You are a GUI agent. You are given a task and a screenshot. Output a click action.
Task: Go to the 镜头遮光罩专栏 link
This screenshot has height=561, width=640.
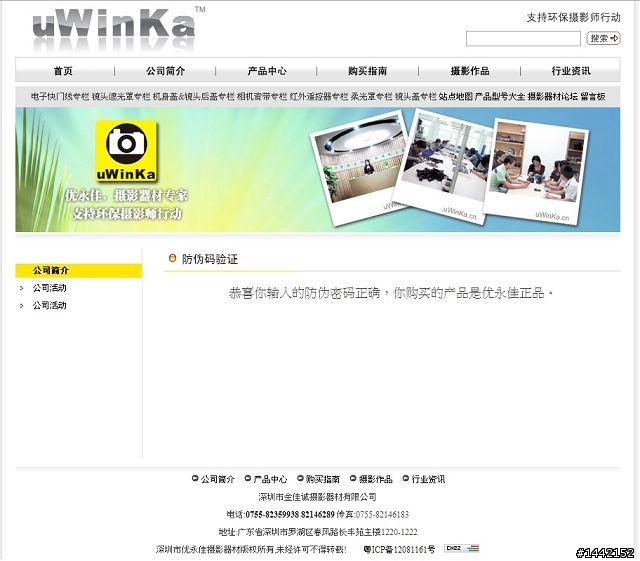(x=121, y=96)
